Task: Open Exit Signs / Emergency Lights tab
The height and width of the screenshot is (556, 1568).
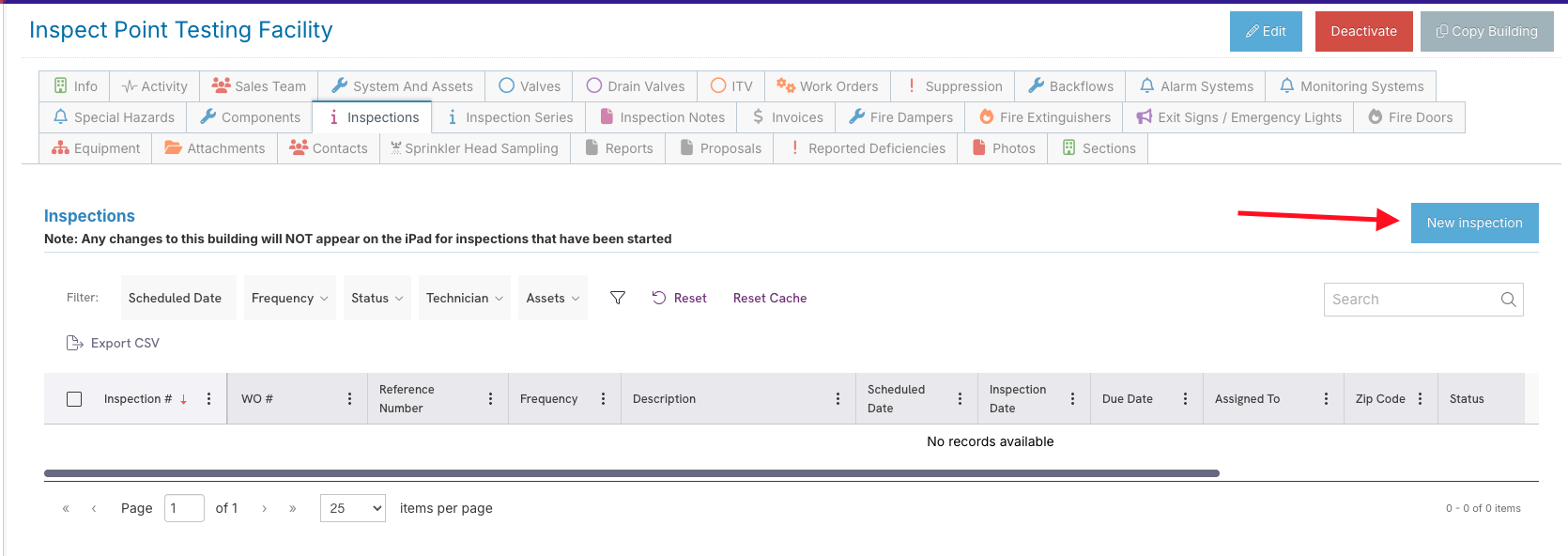Action: tap(1238, 117)
